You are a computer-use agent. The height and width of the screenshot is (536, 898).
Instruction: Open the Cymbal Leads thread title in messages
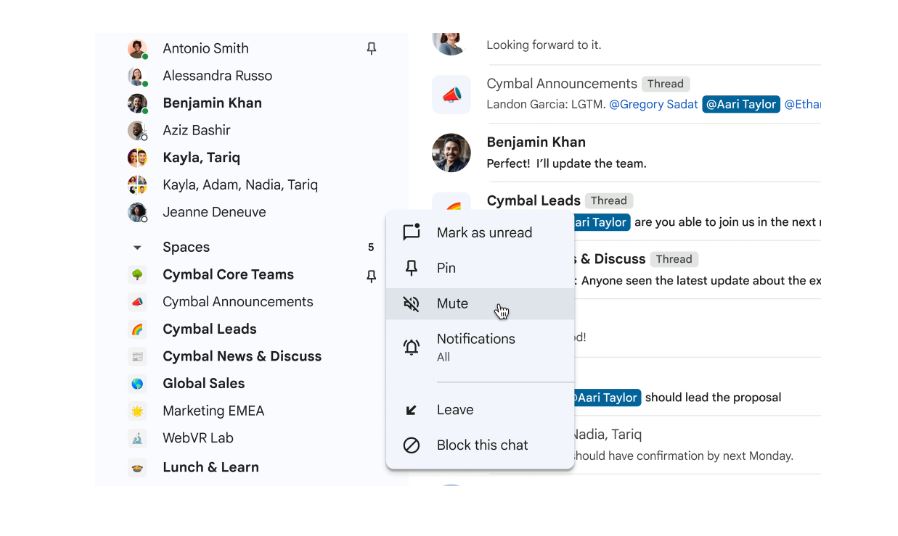tap(533, 200)
